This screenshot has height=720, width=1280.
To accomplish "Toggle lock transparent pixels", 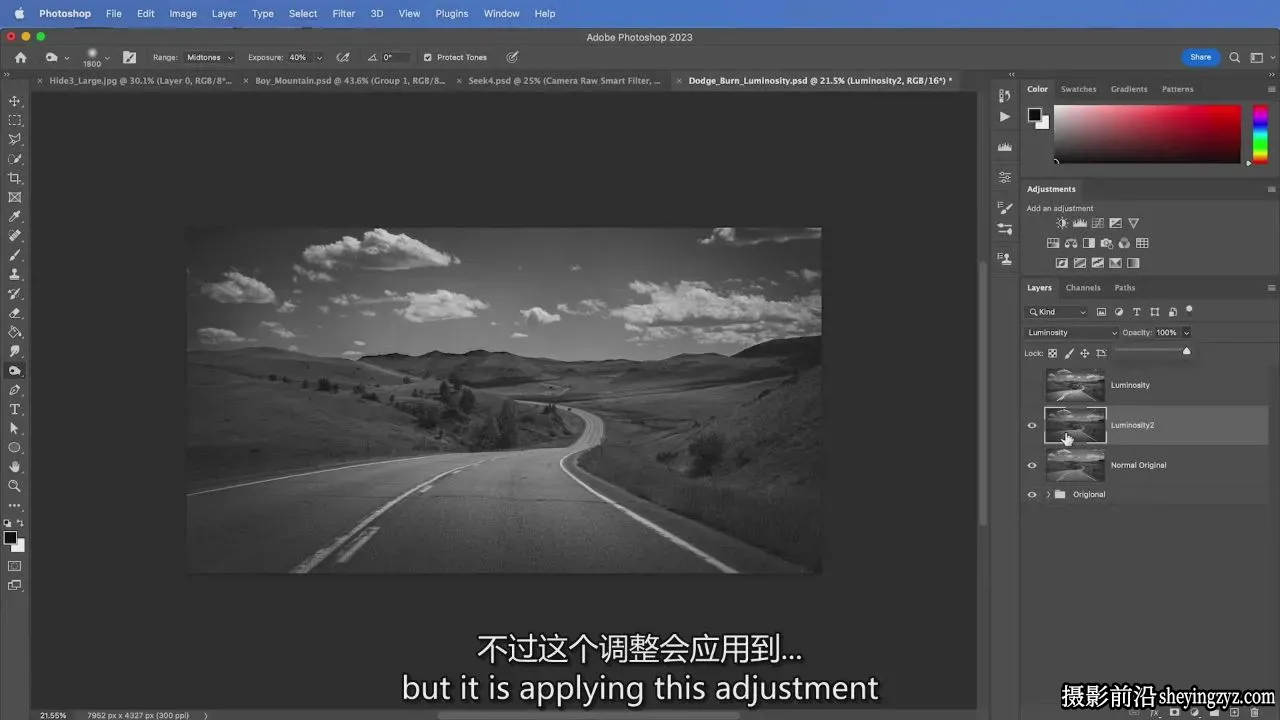I will point(1053,353).
